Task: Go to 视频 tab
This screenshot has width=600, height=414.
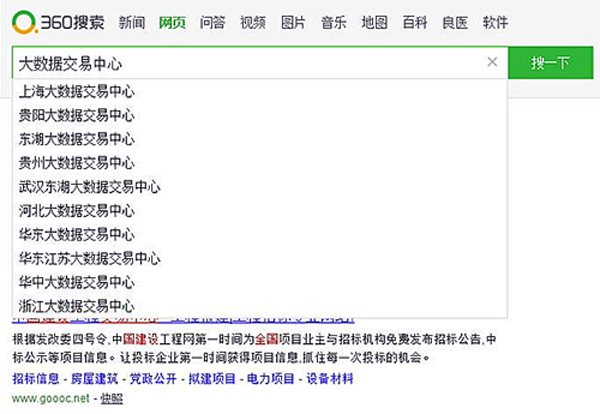Action: click(x=253, y=23)
